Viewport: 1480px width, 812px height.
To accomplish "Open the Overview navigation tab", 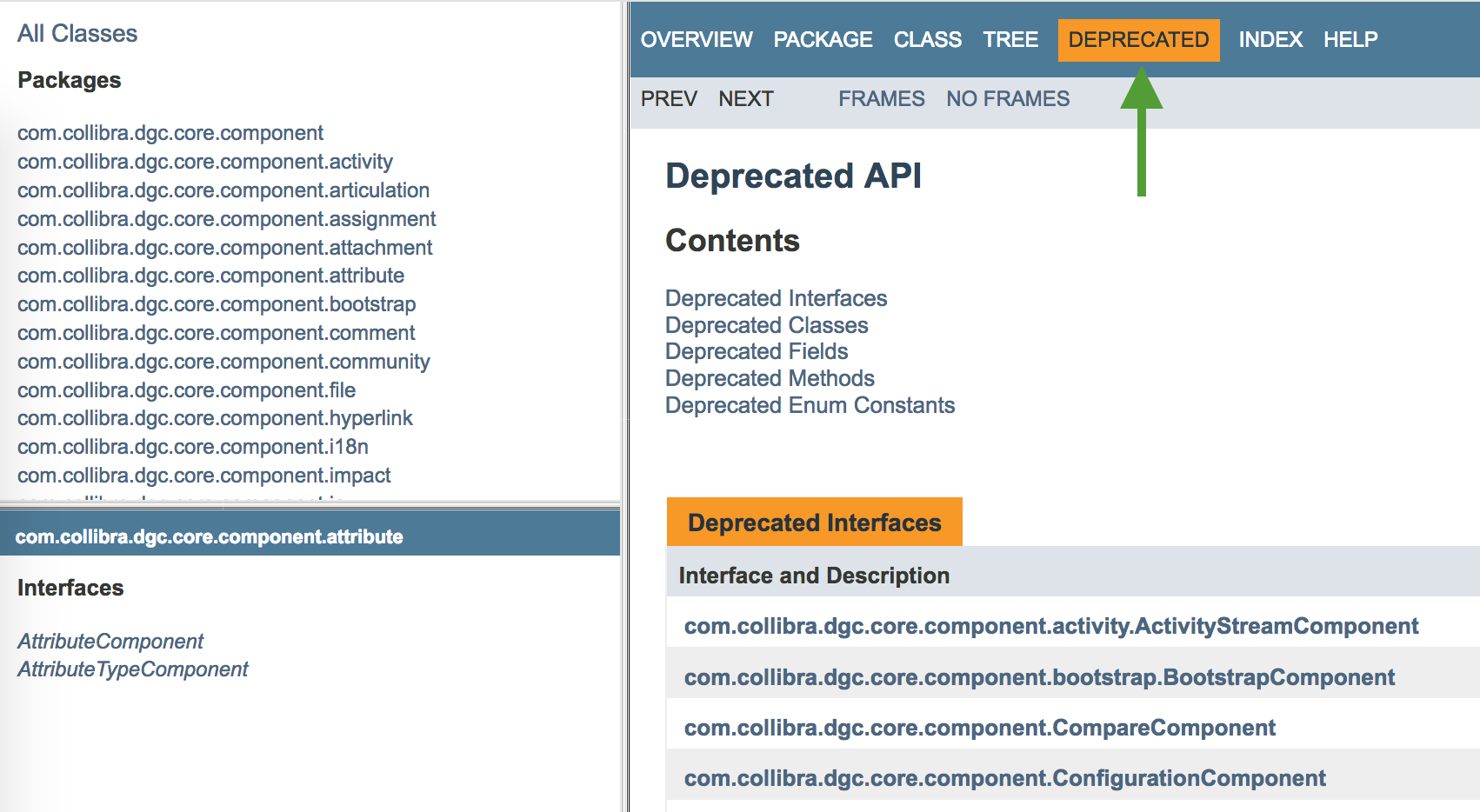I will point(697,40).
